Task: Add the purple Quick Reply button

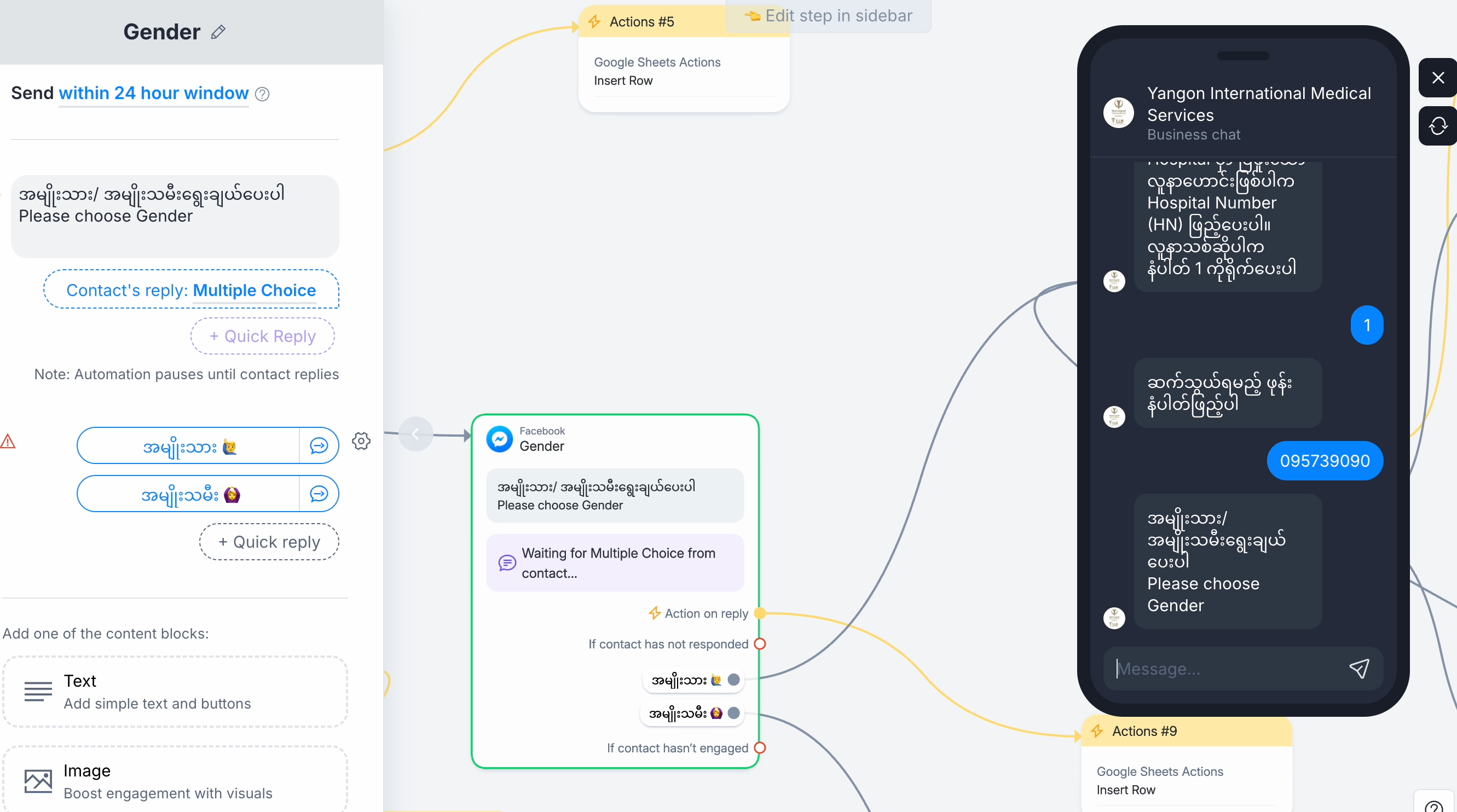Action: pyautogui.click(x=262, y=336)
